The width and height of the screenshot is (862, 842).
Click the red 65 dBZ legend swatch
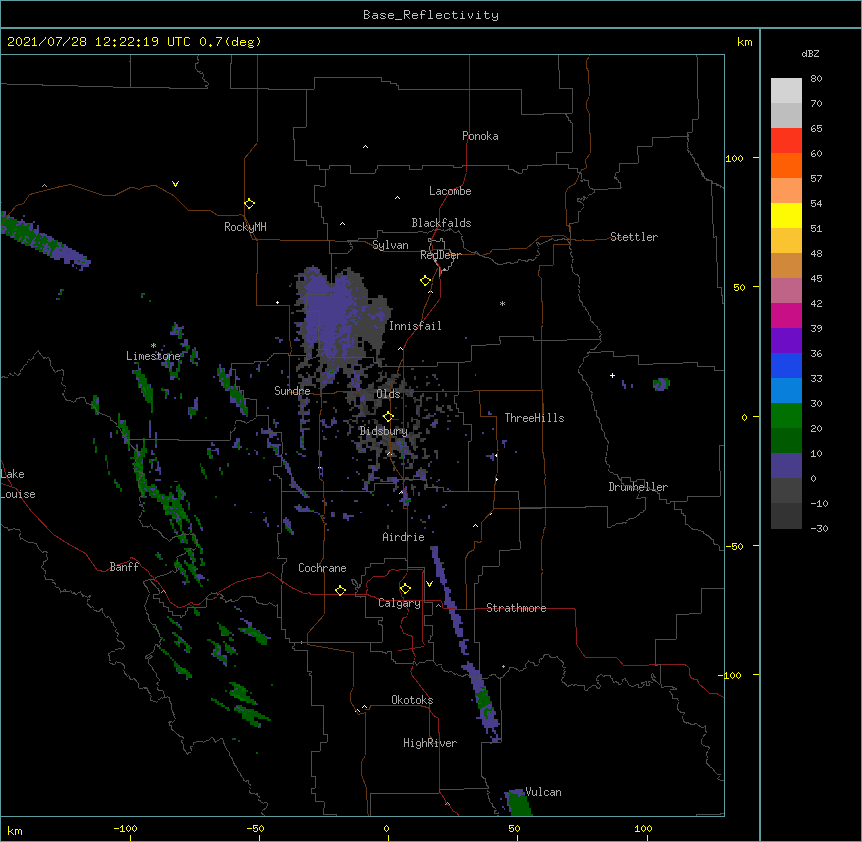click(786, 140)
